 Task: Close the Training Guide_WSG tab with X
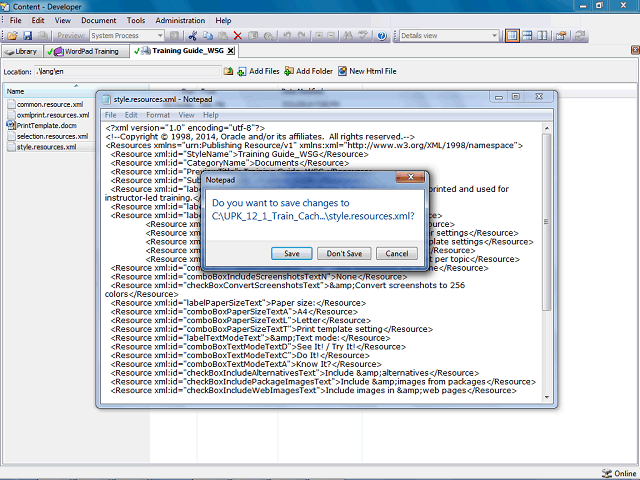(231, 51)
